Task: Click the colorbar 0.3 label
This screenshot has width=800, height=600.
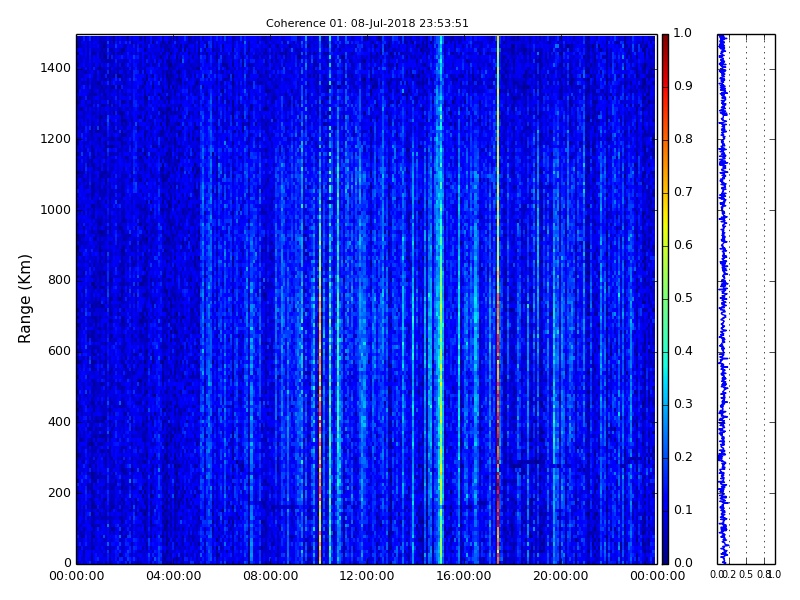Action: (683, 404)
